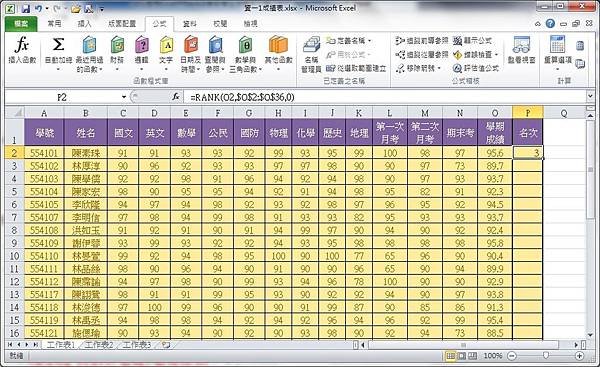Click the formula bar showing =RANK formula

pyautogui.click(x=384, y=97)
